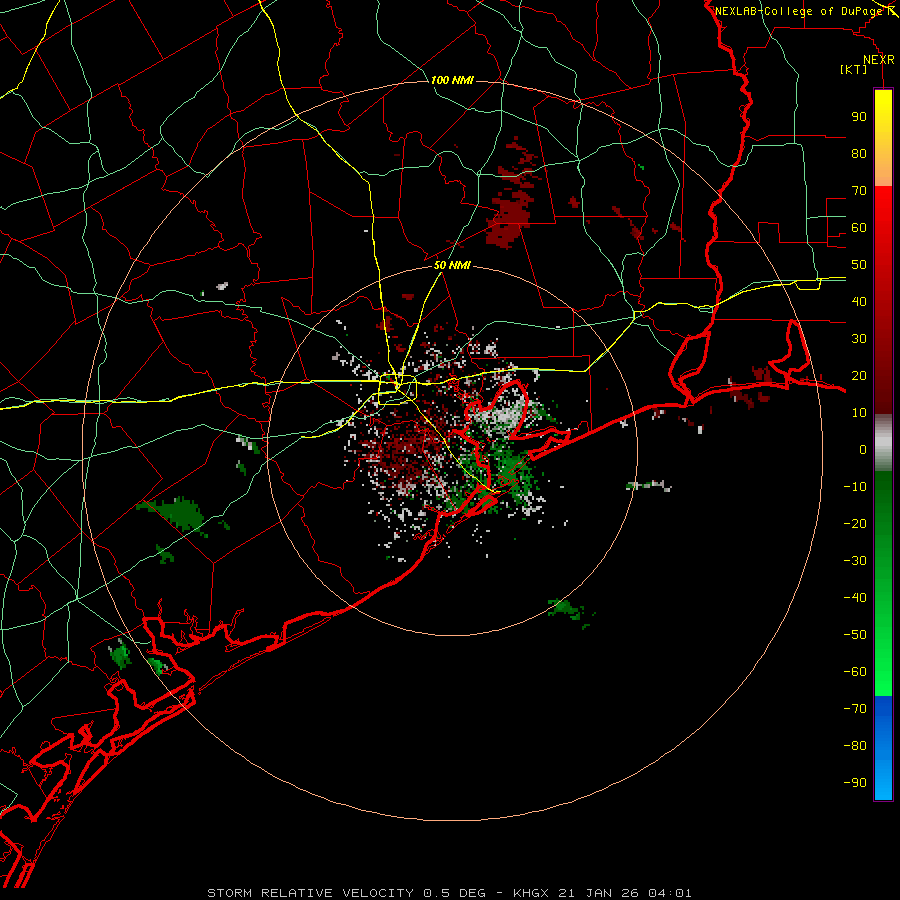Select the -50 tick label
Screen dimensions: 900x900
tap(855, 635)
